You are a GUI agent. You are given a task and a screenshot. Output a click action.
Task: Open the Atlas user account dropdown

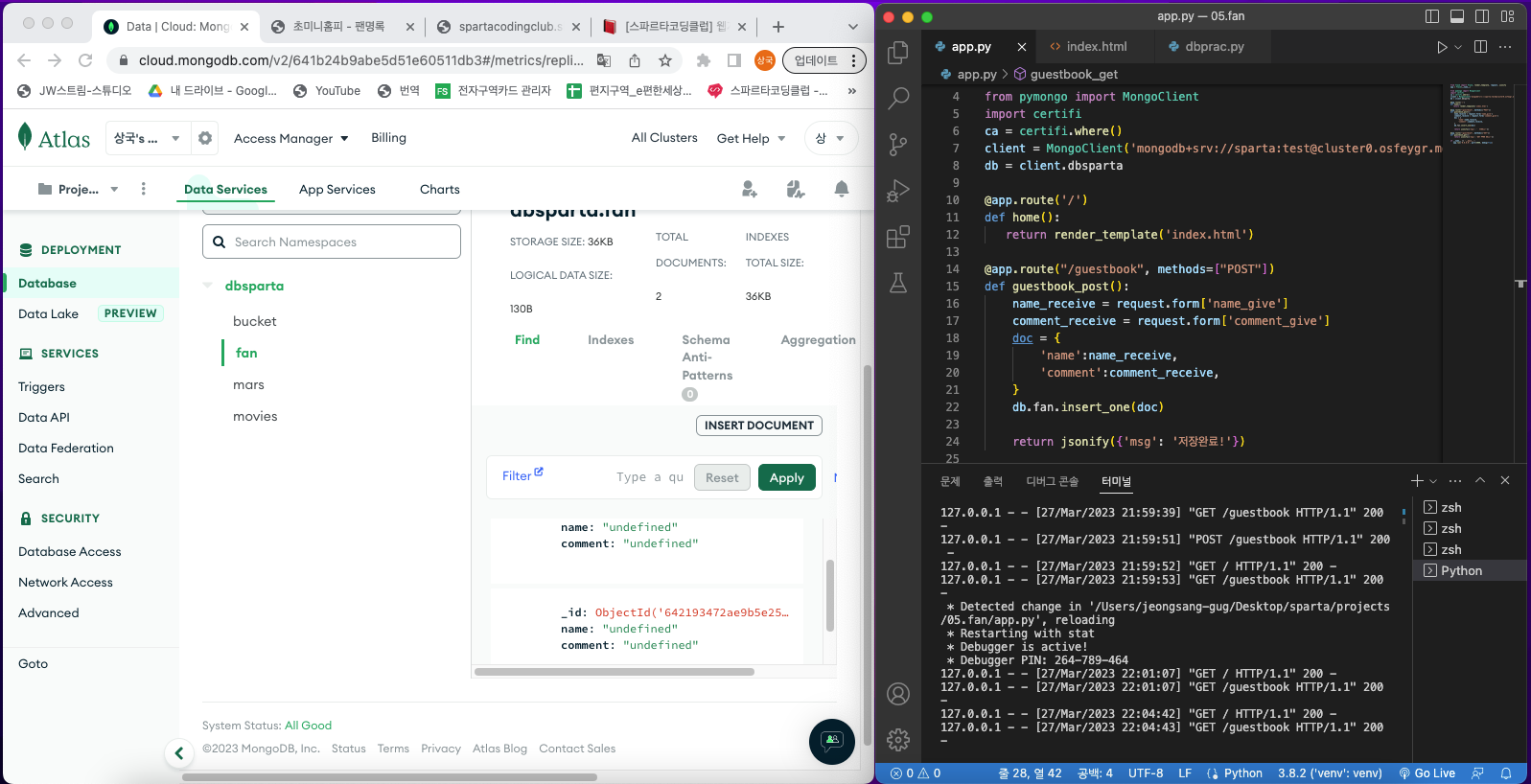pos(830,138)
